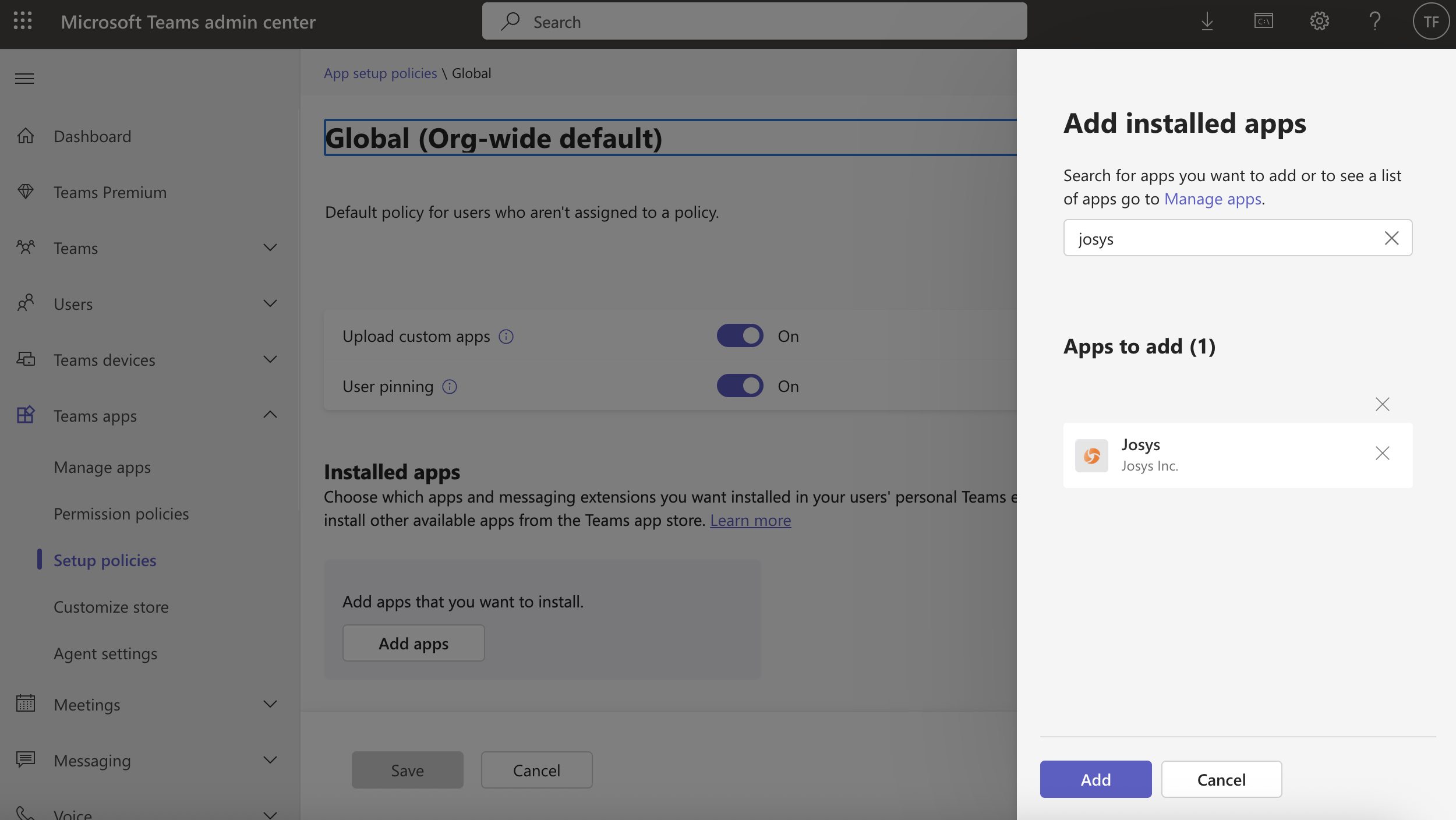
Task: Click info icon beside Upload custom apps
Action: pyautogui.click(x=506, y=337)
